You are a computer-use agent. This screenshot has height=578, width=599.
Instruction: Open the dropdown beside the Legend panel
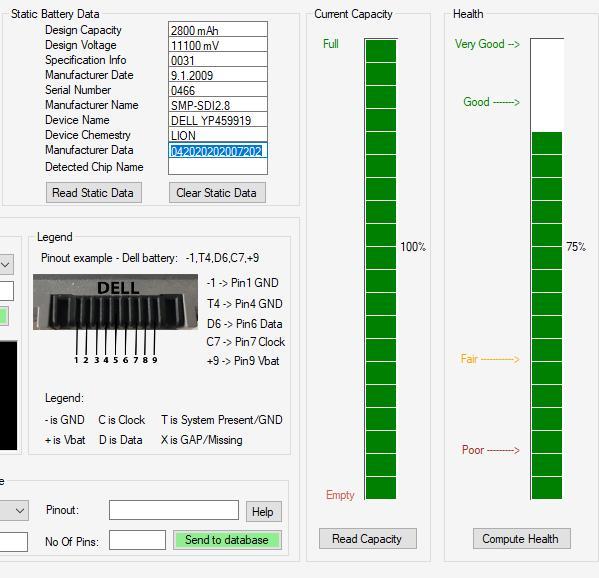(x=6, y=264)
